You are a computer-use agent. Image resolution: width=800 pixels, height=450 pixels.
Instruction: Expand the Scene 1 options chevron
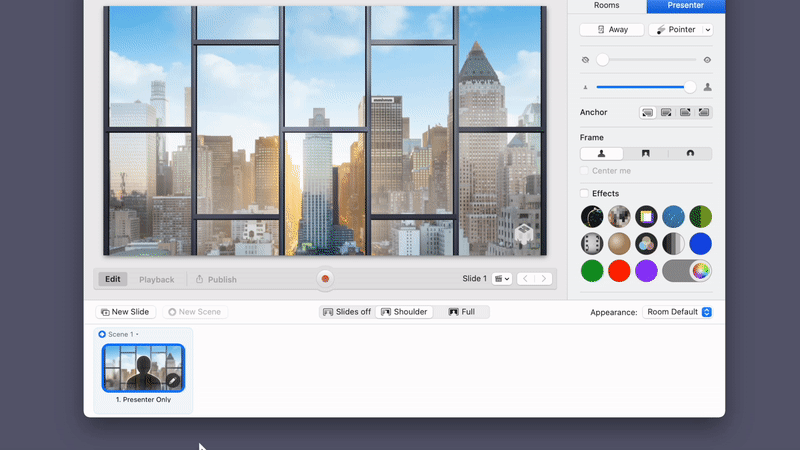(x=137, y=335)
